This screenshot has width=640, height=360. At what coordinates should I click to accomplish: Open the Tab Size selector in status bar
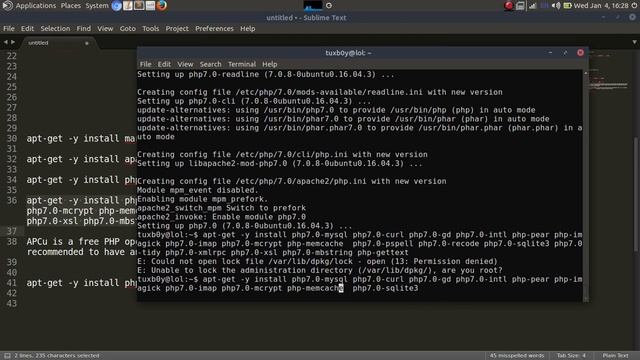click(x=571, y=356)
